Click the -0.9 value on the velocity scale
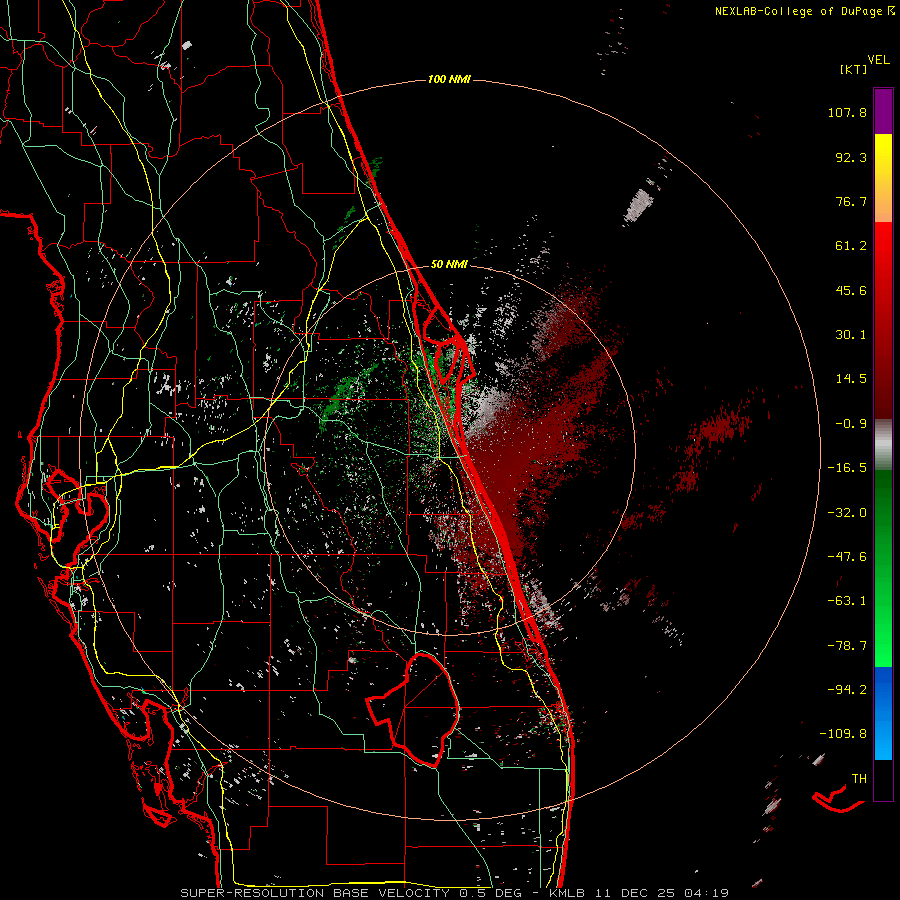 point(851,424)
